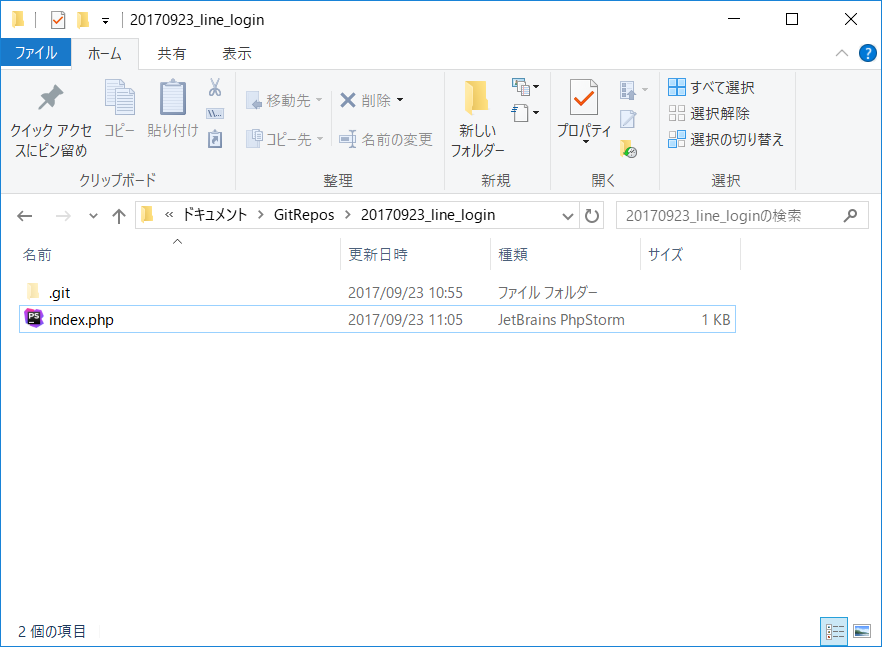Switch to the ホーム ribbon tab
The width and height of the screenshot is (882, 647).
(105, 53)
